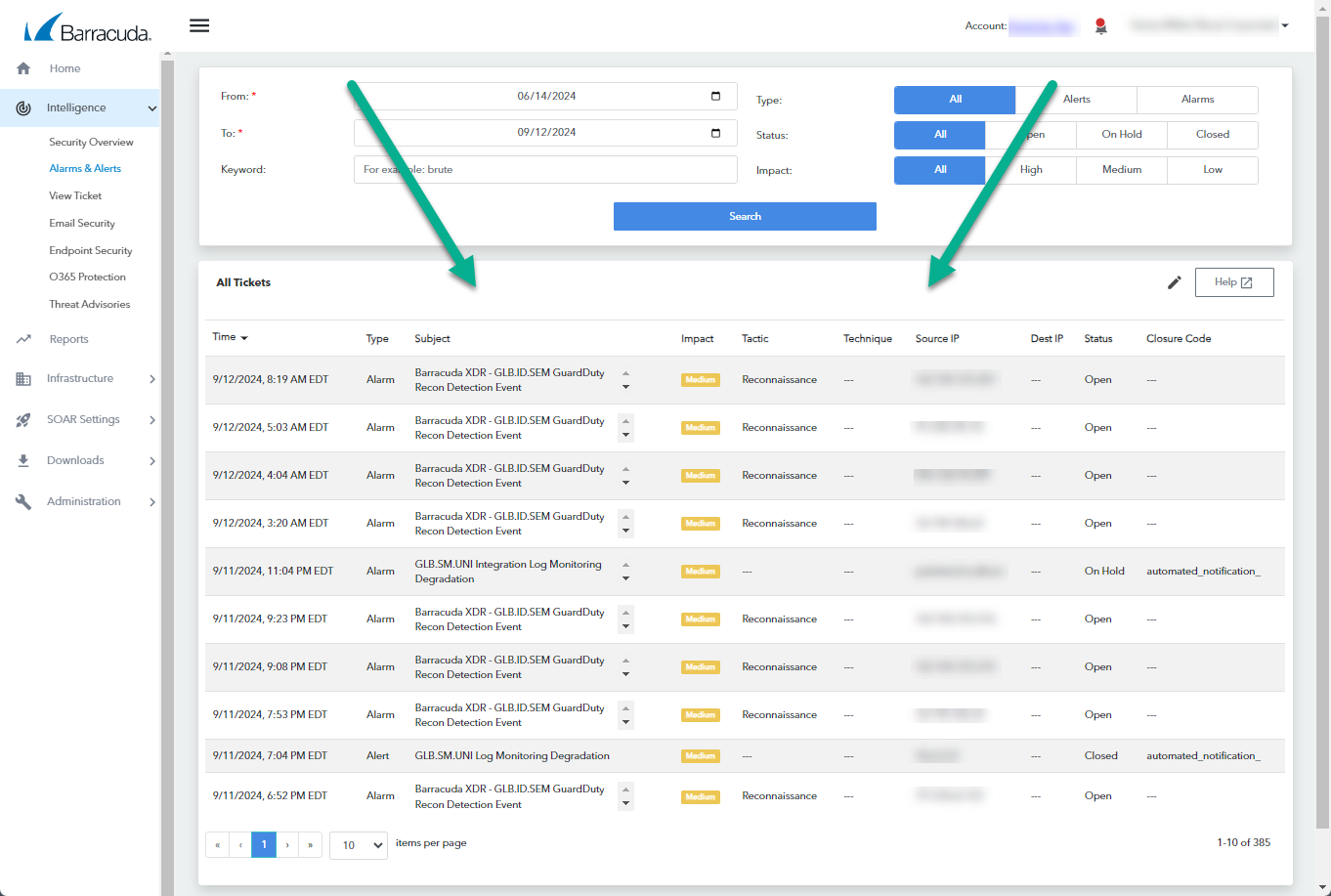Screen dimensions: 1331x896
Task: Click the red notification bell icon
Action: point(1101,26)
